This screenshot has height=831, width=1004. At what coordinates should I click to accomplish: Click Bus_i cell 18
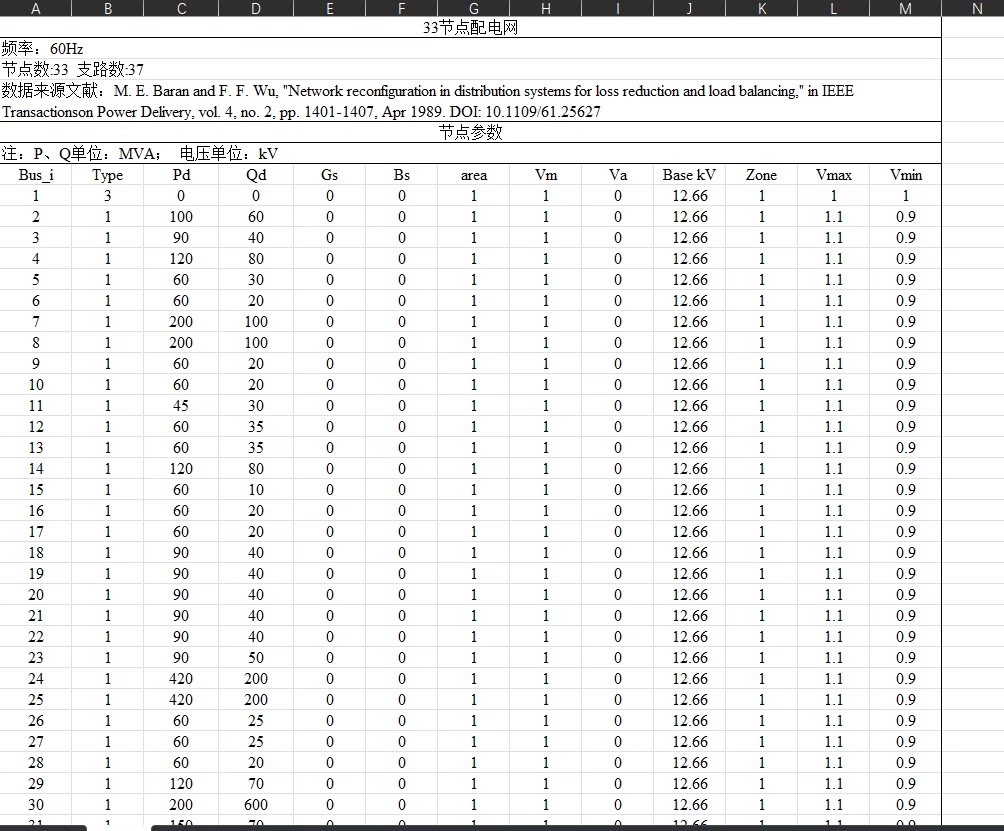point(36,553)
